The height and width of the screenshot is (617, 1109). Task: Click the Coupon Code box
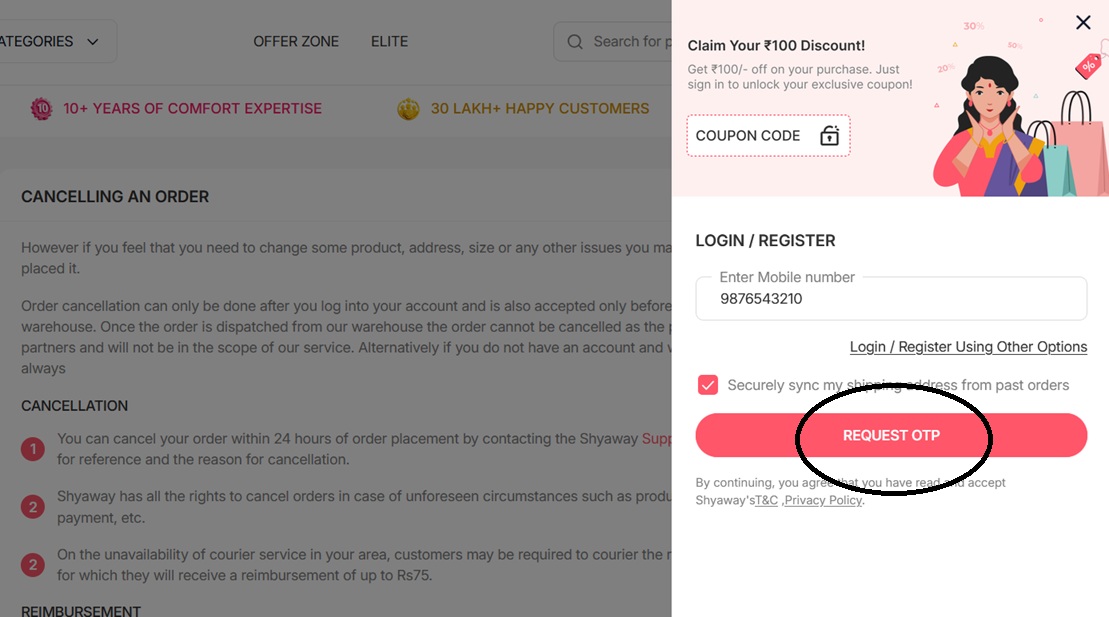coord(768,135)
